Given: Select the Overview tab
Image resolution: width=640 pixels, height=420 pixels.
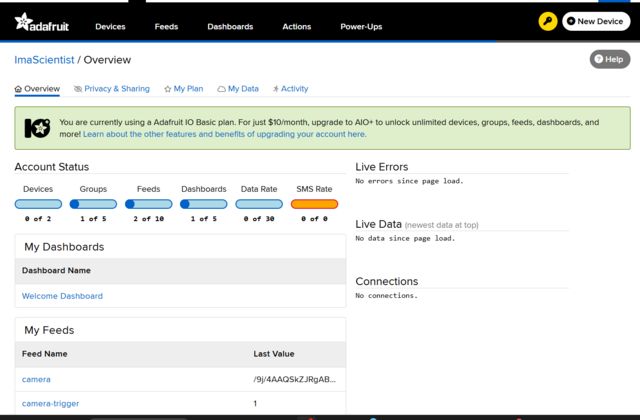Looking at the screenshot, I should 37,89.
